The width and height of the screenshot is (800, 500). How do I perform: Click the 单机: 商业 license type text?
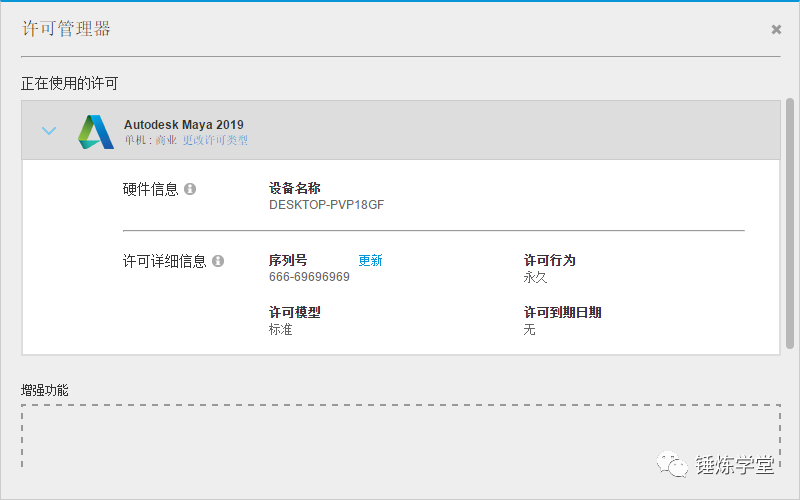[150, 141]
